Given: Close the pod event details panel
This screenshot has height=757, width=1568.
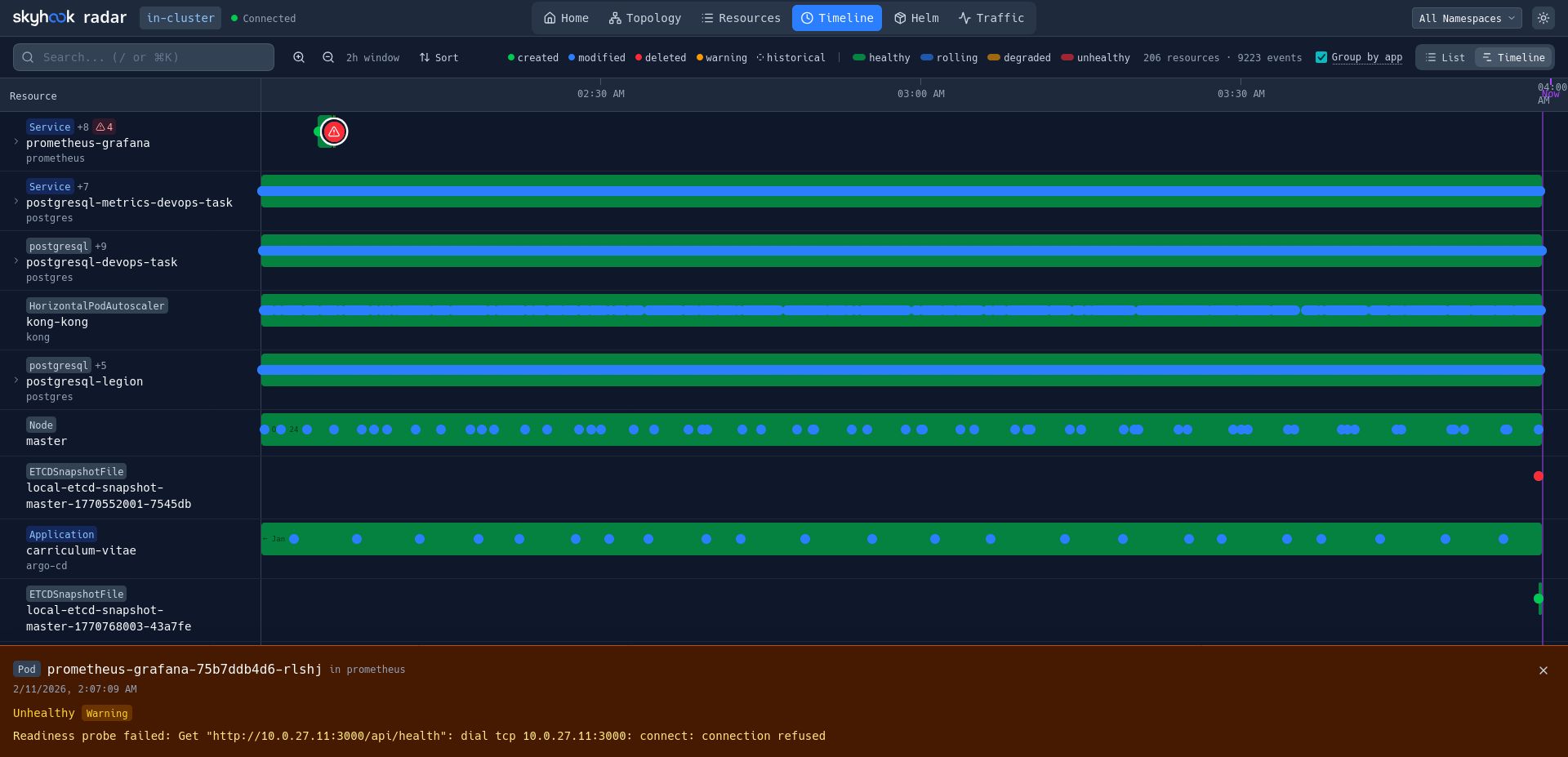Looking at the screenshot, I should point(1543,670).
